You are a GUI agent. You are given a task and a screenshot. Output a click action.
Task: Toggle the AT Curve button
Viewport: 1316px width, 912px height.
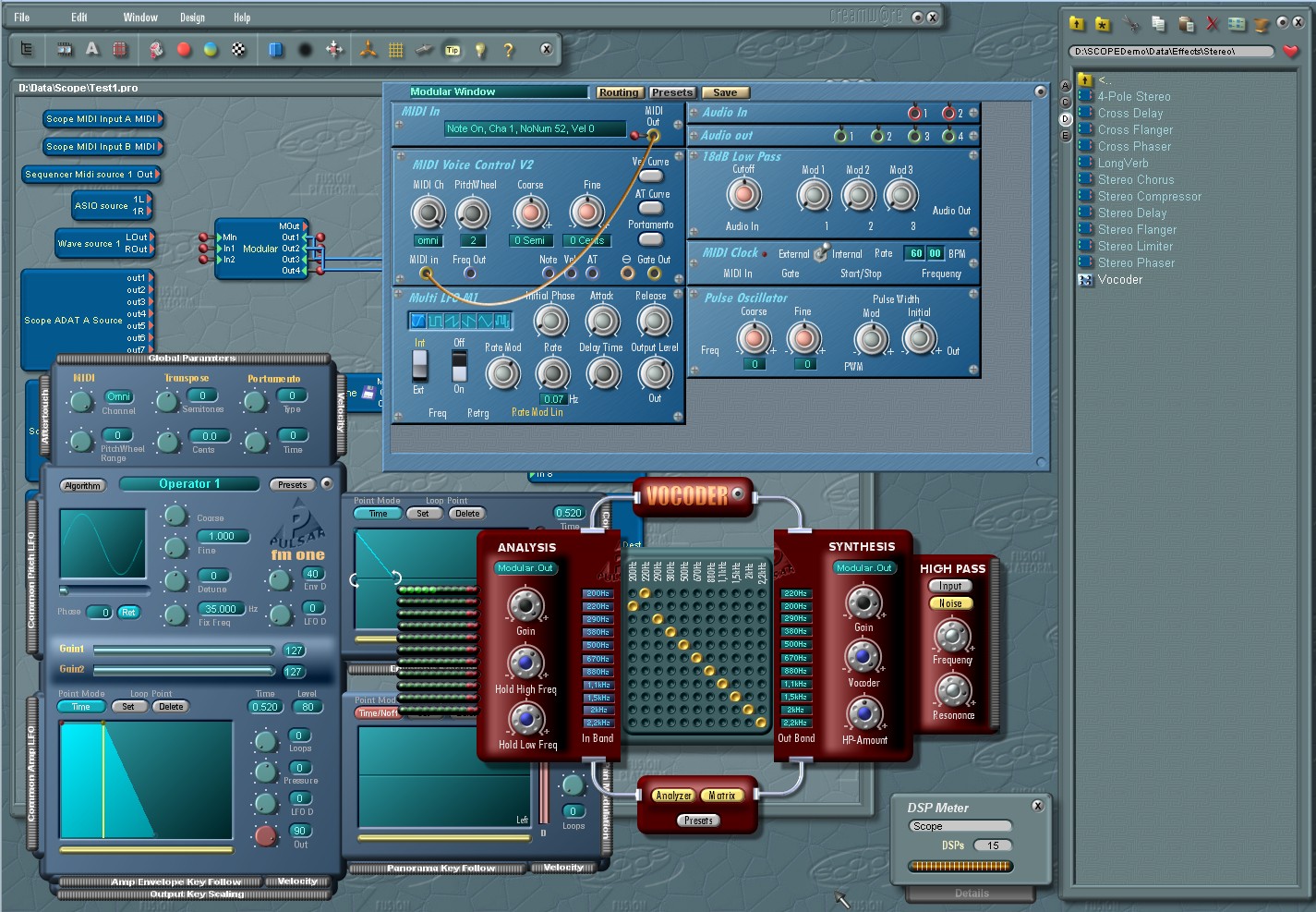651,208
